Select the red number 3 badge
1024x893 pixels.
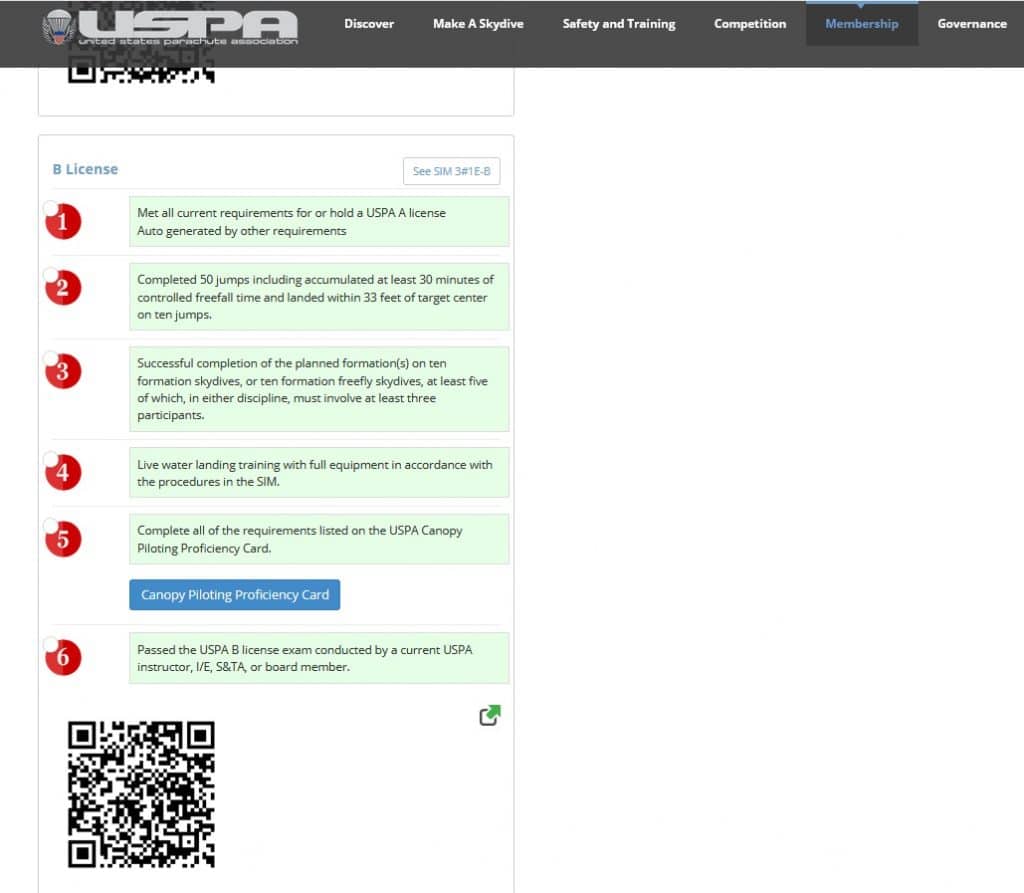[63, 371]
